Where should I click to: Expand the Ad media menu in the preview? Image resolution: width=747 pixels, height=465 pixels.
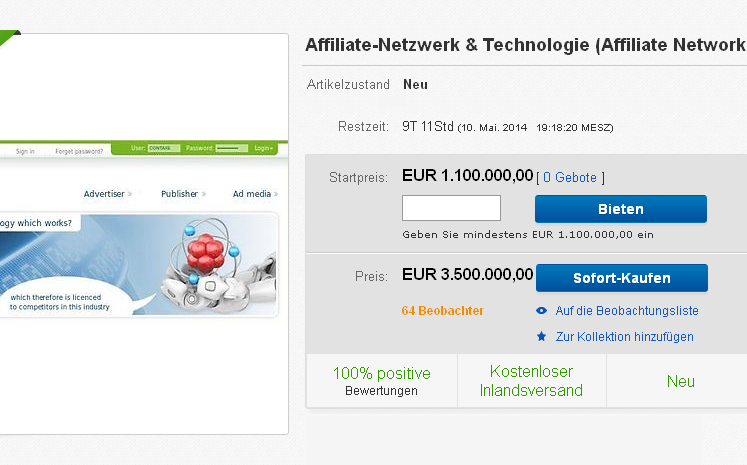(255, 194)
